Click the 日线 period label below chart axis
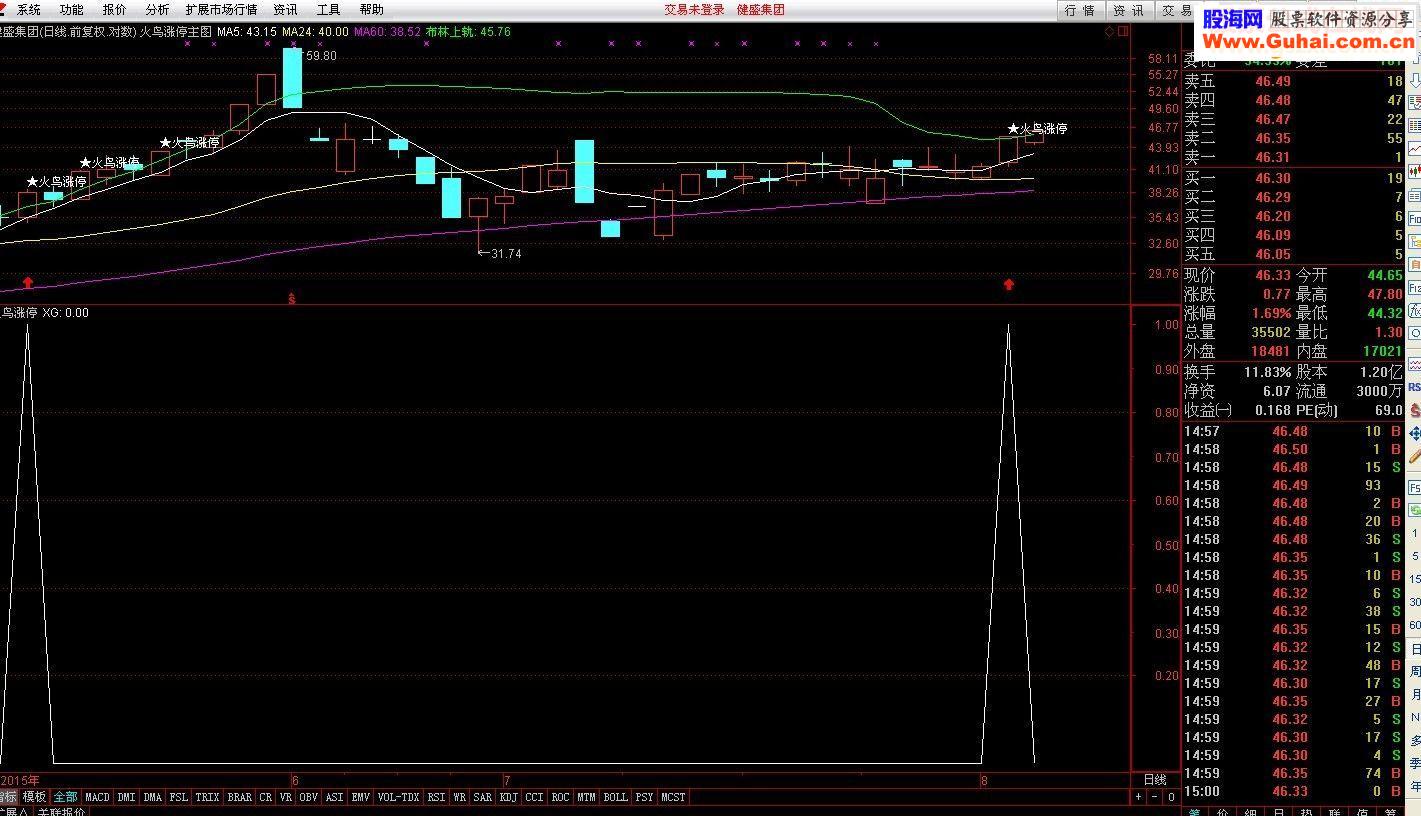The height and width of the screenshot is (816, 1421). click(1155, 779)
